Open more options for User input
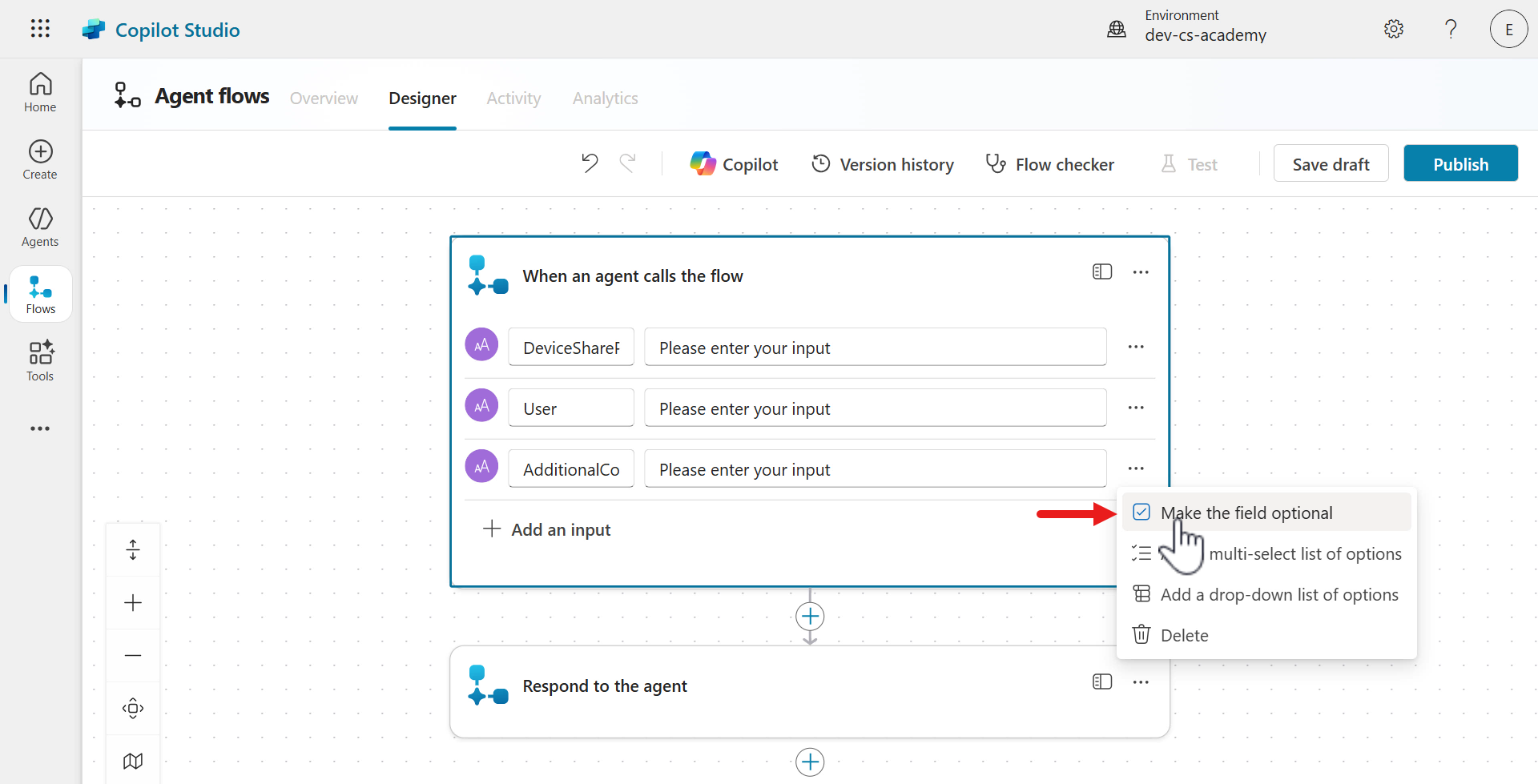 click(1136, 408)
